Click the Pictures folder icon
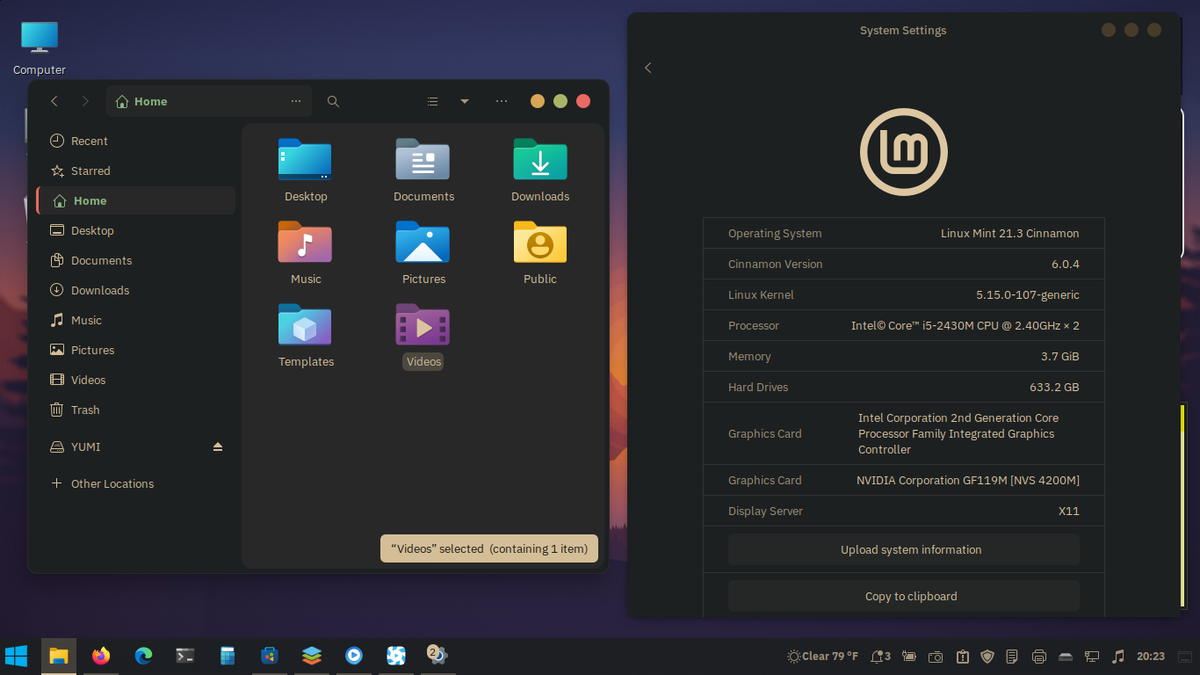Image resolution: width=1200 pixels, height=675 pixels. pyautogui.click(x=423, y=244)
